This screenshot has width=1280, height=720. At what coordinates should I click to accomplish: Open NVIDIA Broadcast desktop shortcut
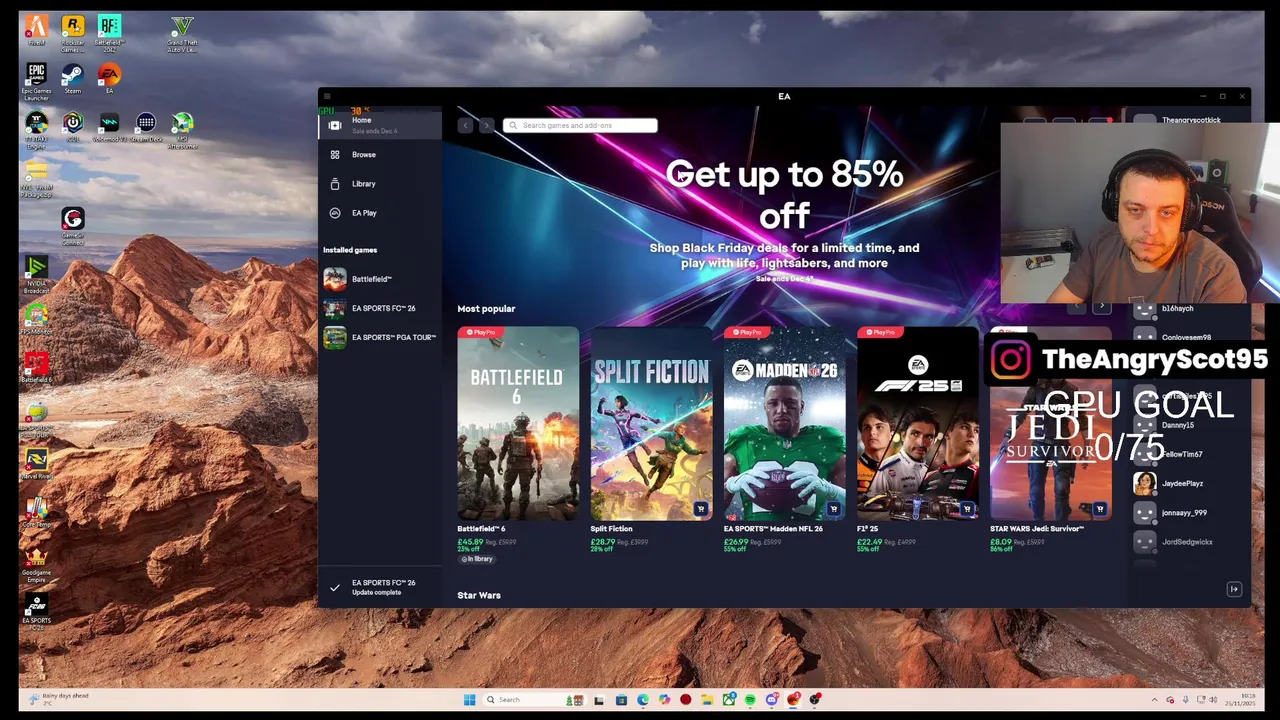[36, 275]
